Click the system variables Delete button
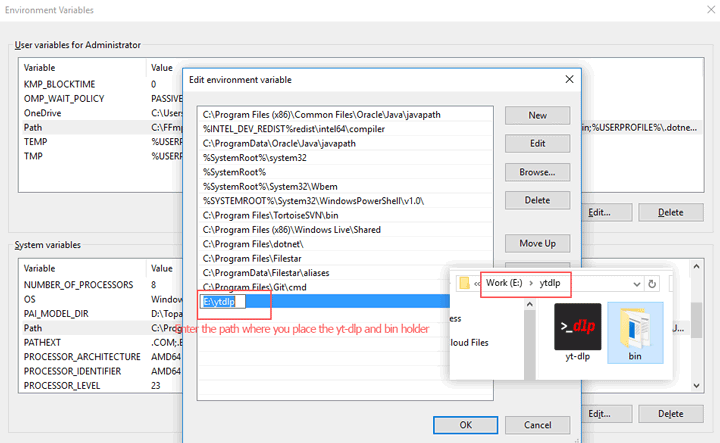Screen dimensions: 720x443 (670, 414)
